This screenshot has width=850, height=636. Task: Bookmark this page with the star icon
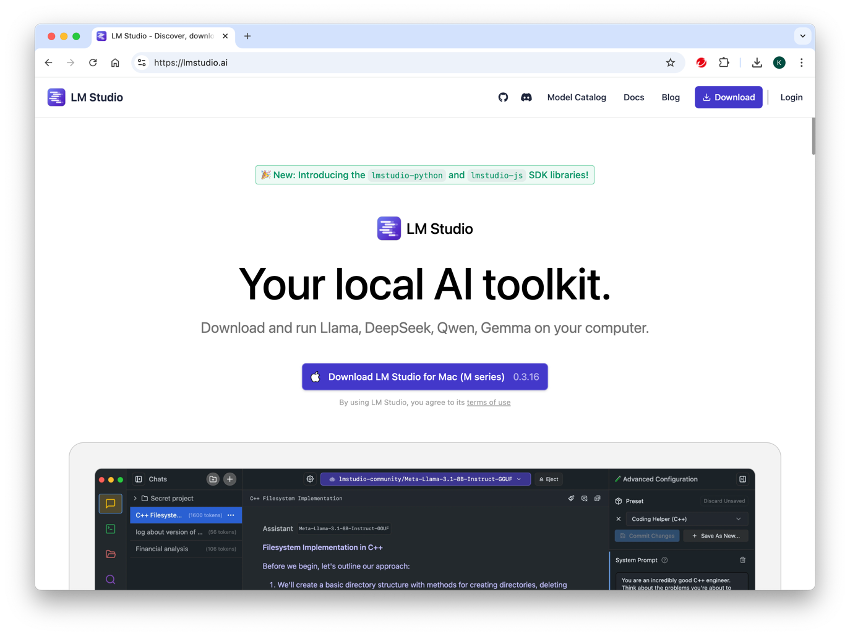(671, 63)
